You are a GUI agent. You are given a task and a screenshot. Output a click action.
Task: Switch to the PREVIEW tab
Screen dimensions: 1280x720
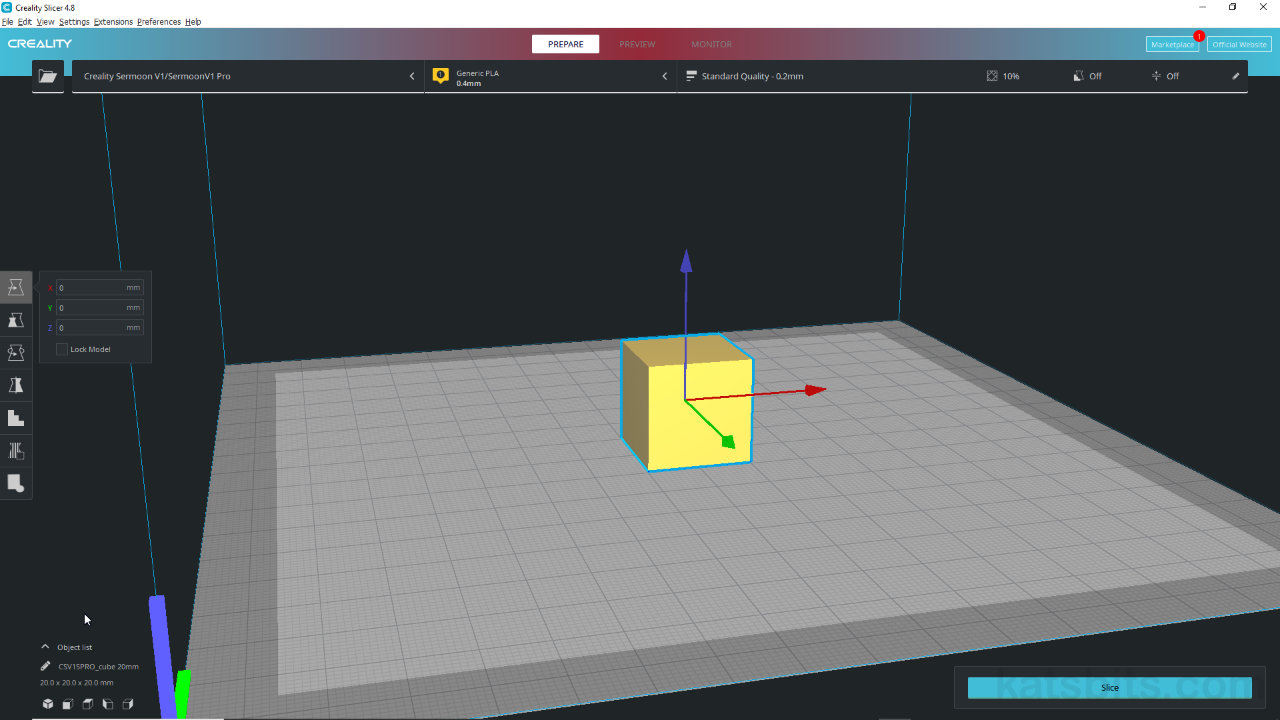point(637,44)
